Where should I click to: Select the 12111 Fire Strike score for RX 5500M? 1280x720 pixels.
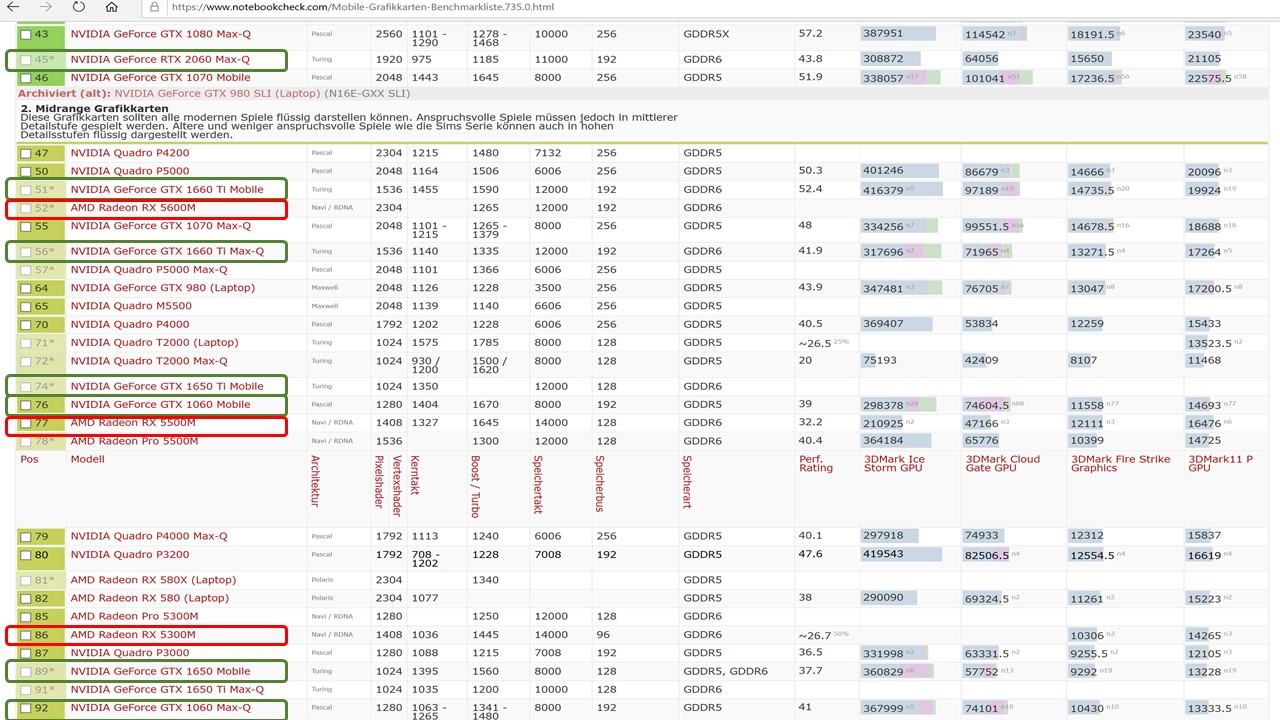coord(1088,423)
